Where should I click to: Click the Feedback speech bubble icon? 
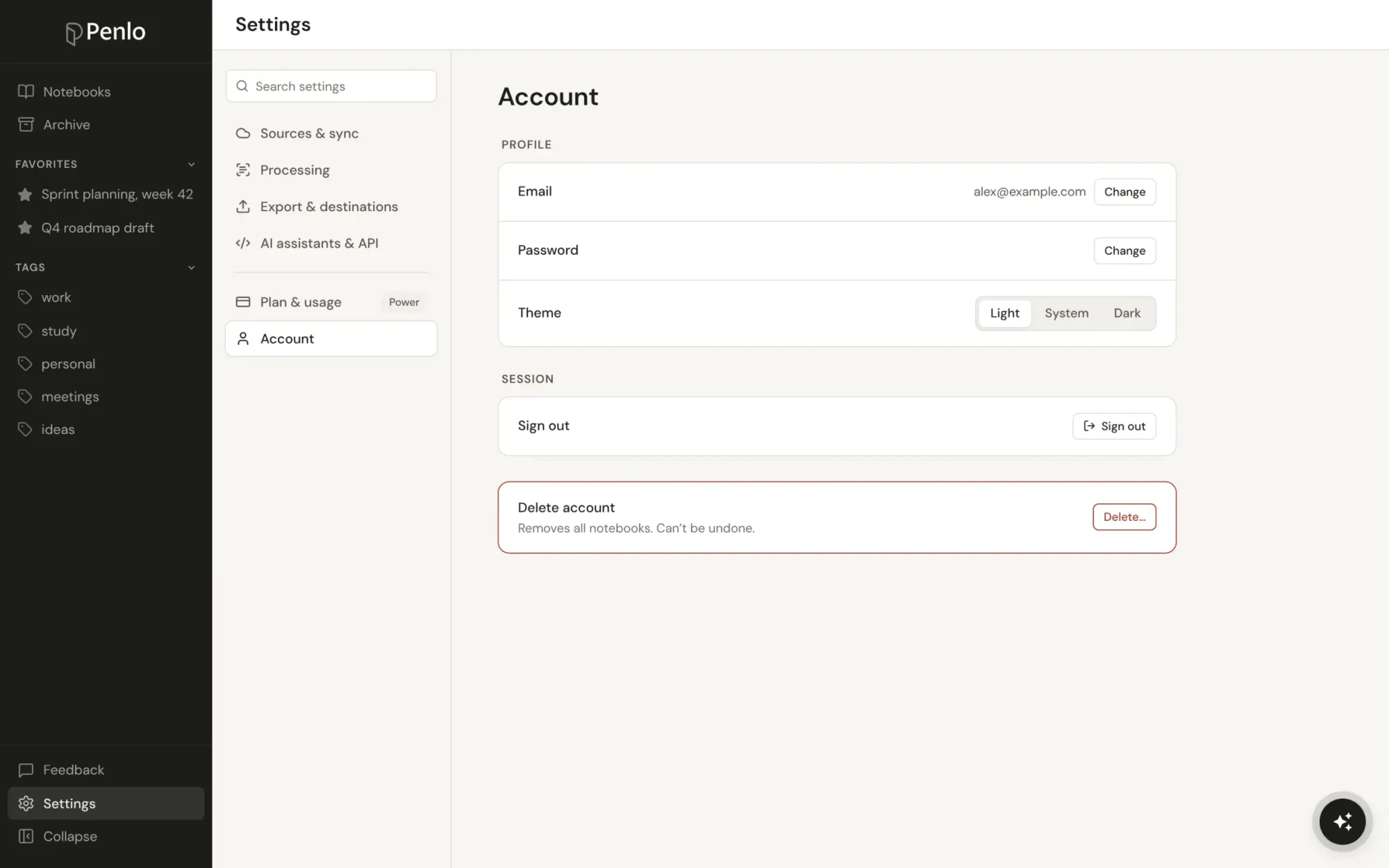pos(26,770)
